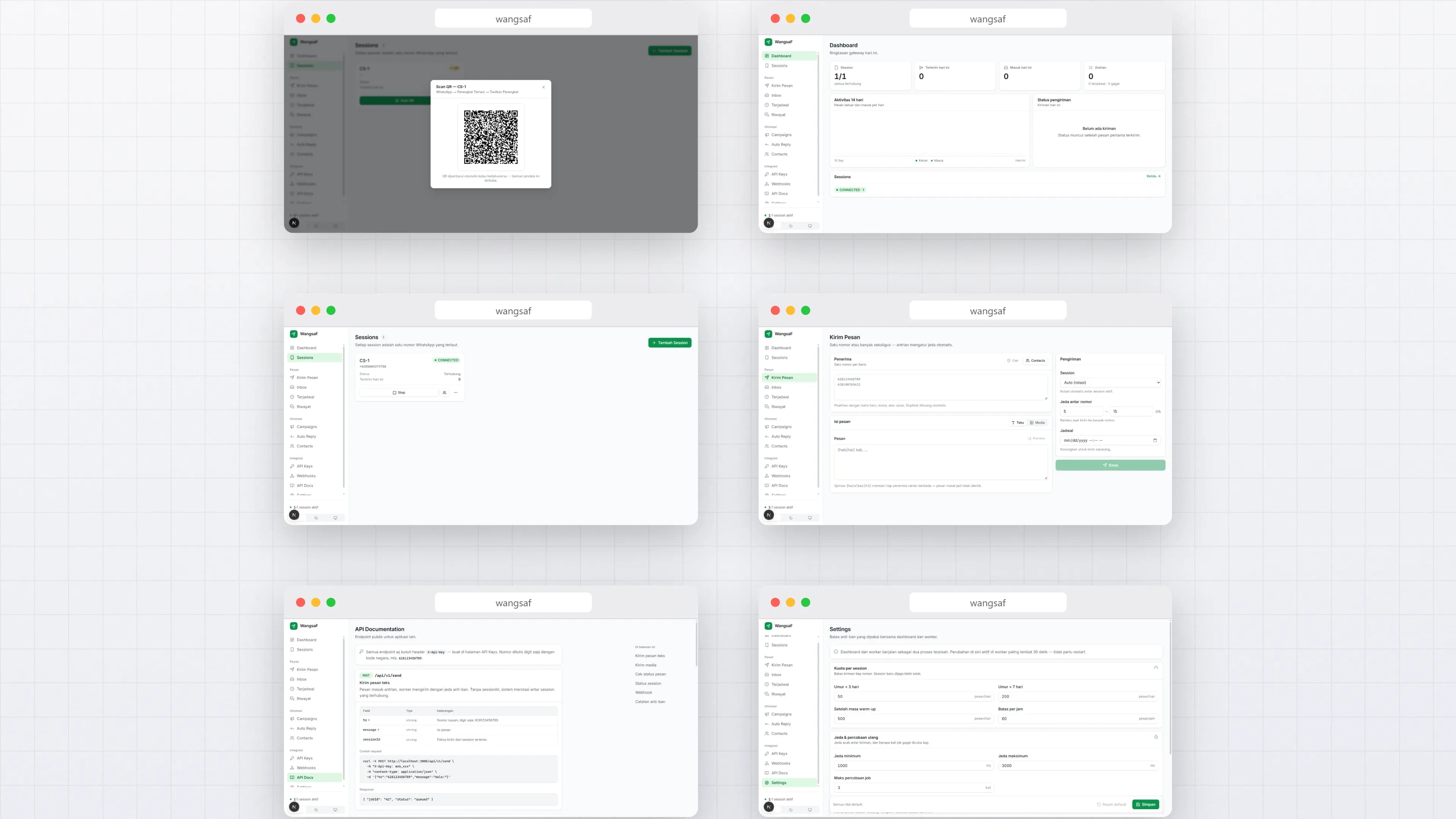Viewport: 1456px width, 819px height.
Task: Click the Kelola link on Dashboard
Action: [1153, 176]
